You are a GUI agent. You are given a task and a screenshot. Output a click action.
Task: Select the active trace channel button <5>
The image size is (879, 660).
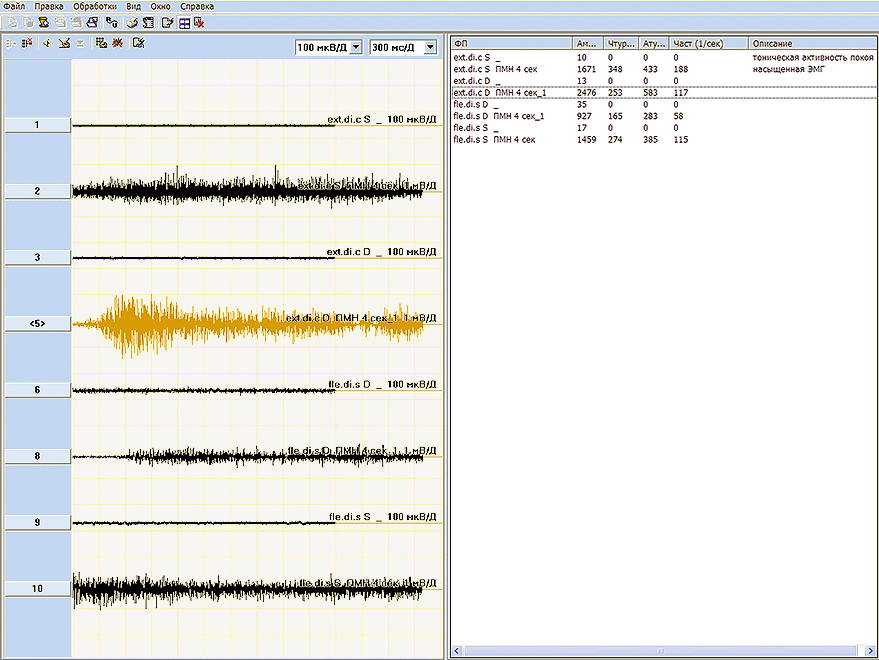[38, 324]
